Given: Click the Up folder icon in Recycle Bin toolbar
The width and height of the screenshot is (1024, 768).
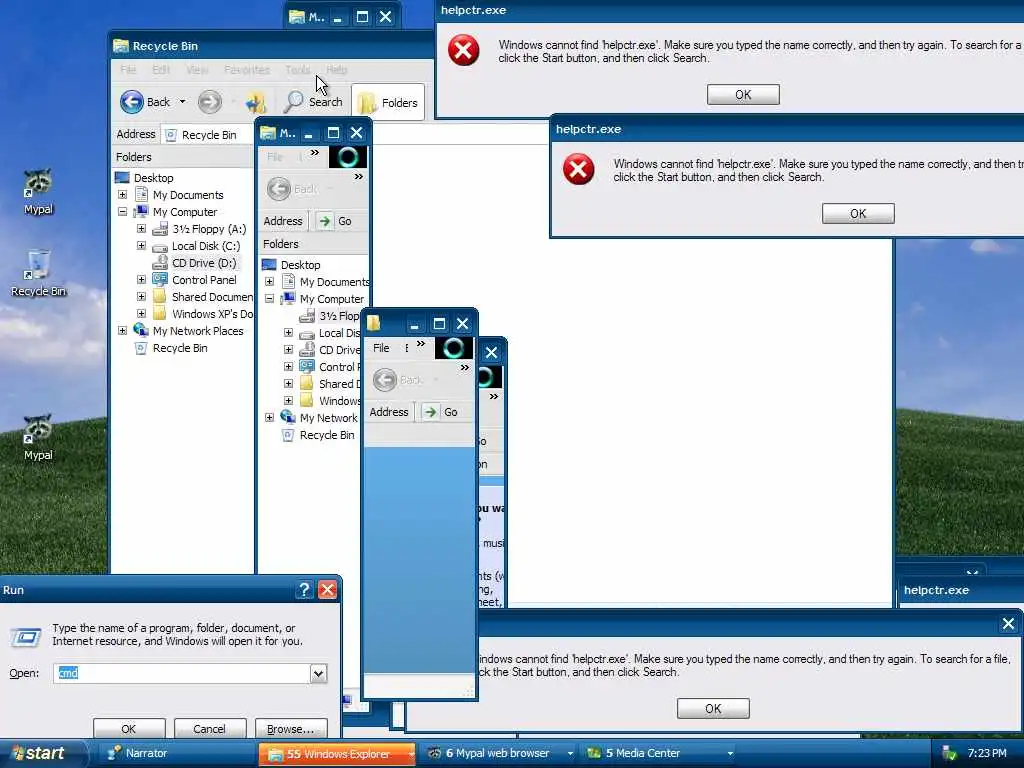Looking at the screenshot, I should coord(255,103).
